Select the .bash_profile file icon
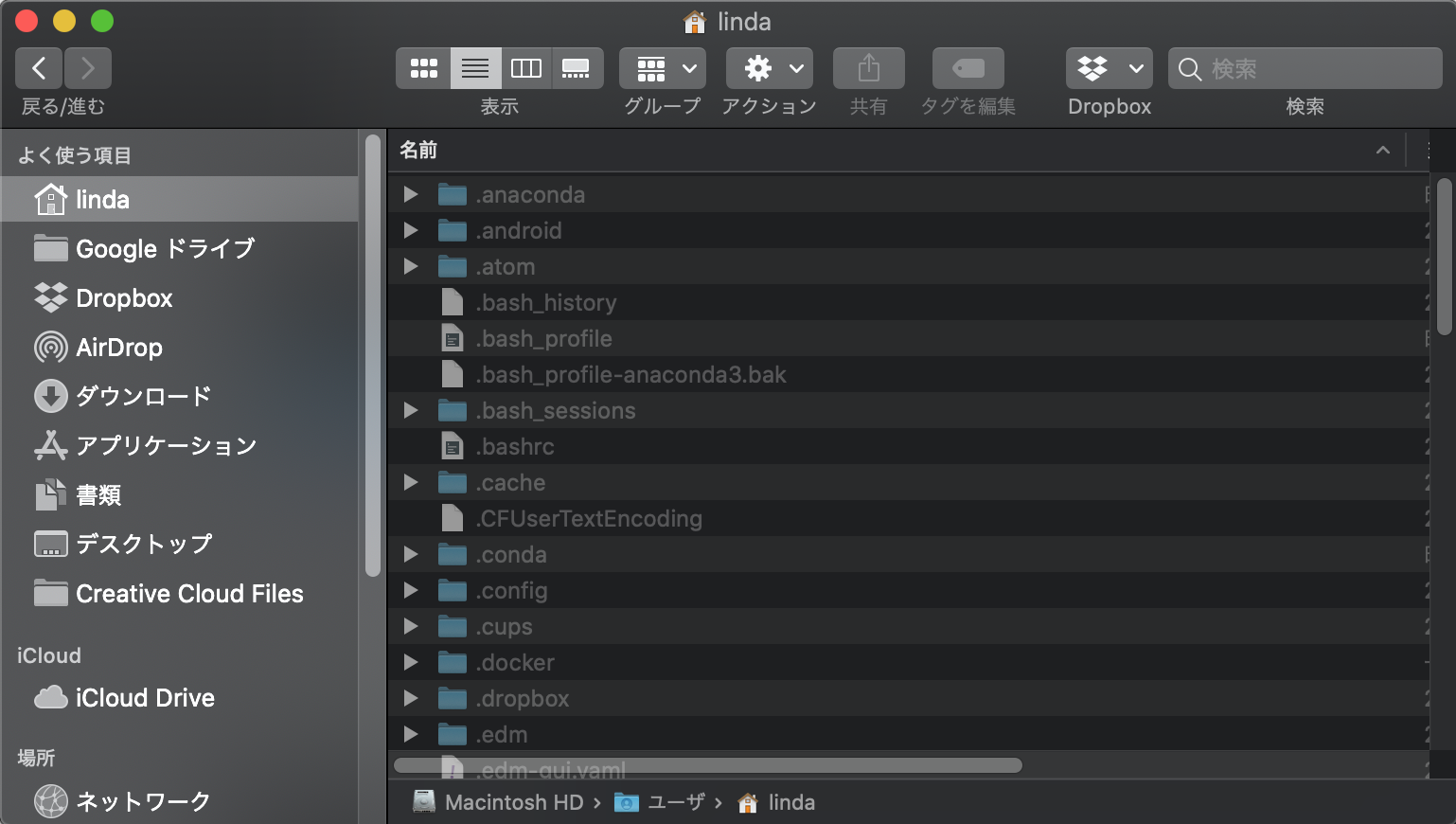 tap(453, 339)
